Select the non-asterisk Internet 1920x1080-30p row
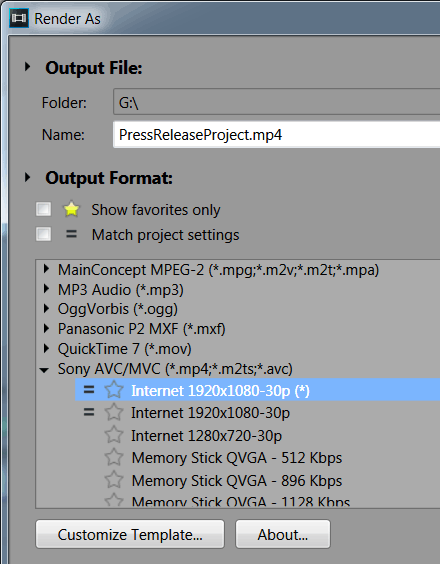The width and height of the screenshot is (440, 564). pos(210,413)
